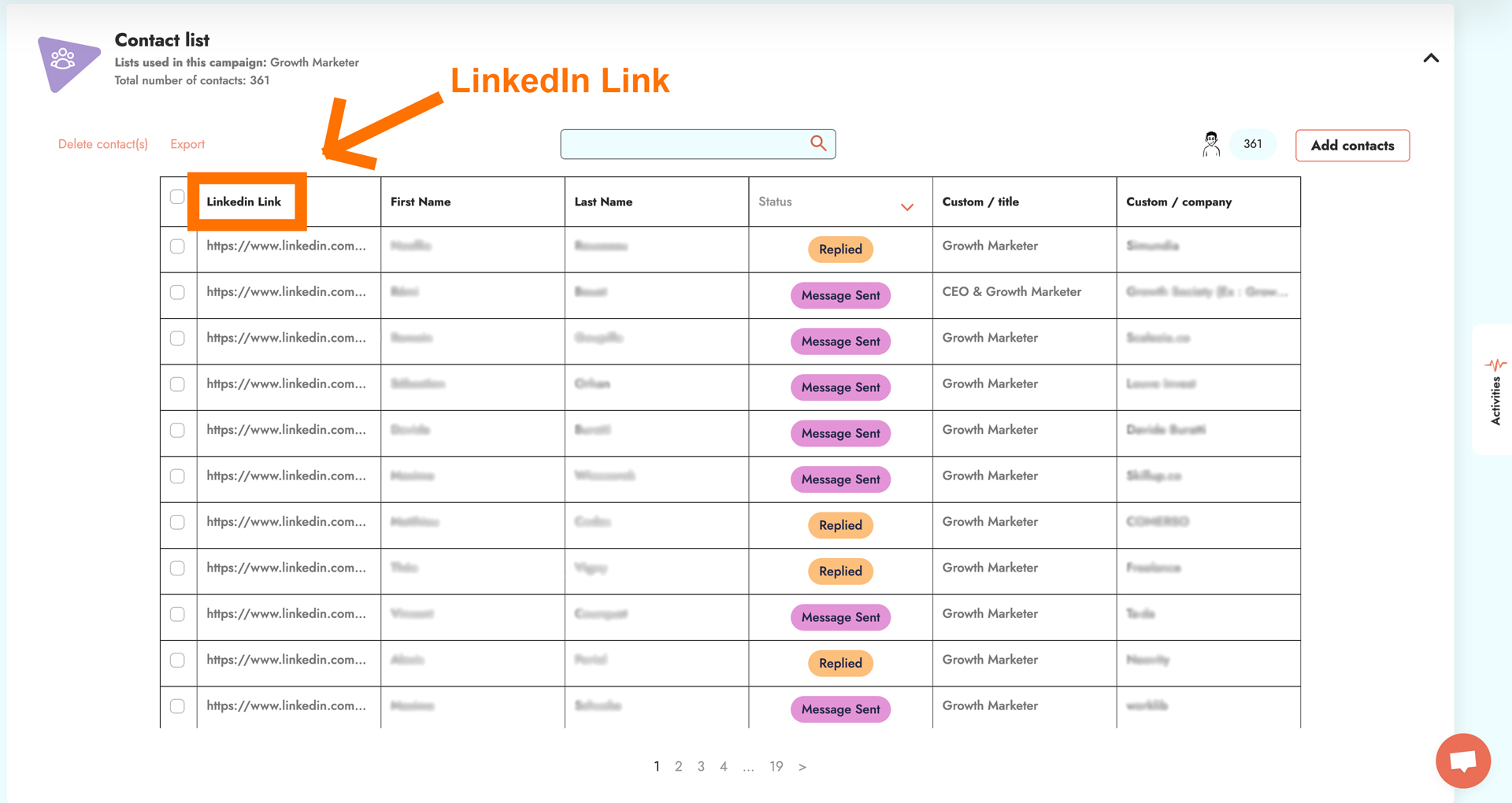Tick the checkbox for the Skillup.co row
Screen dimensions: 1512x803
click(177, 476)
